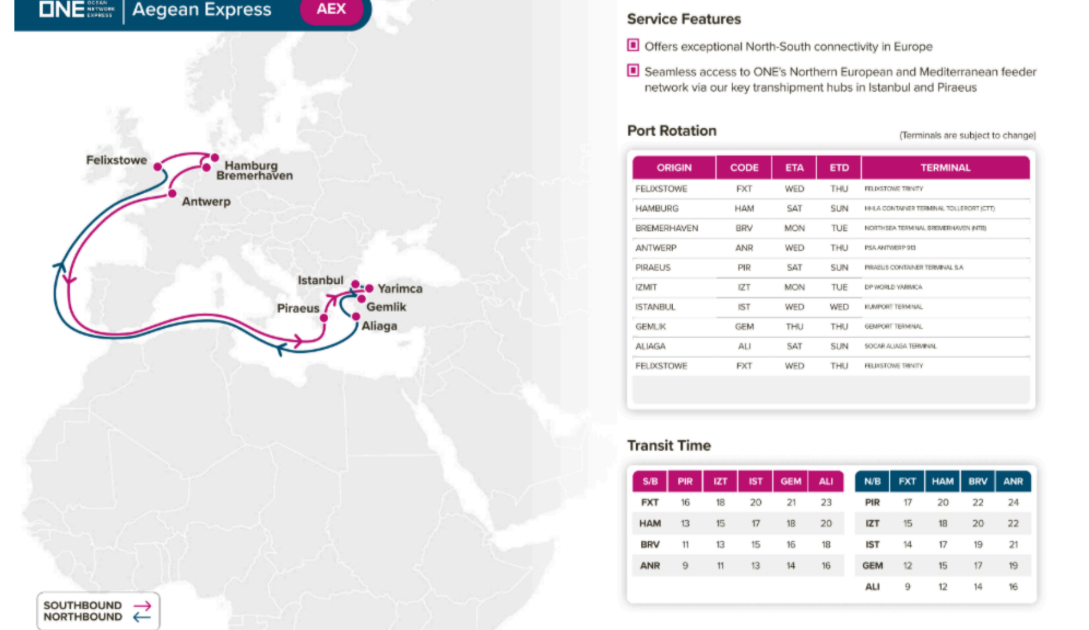Viewport: 1089px width, 630px height.
Task: Click the AEX service code badge
Action: (331, 10)
